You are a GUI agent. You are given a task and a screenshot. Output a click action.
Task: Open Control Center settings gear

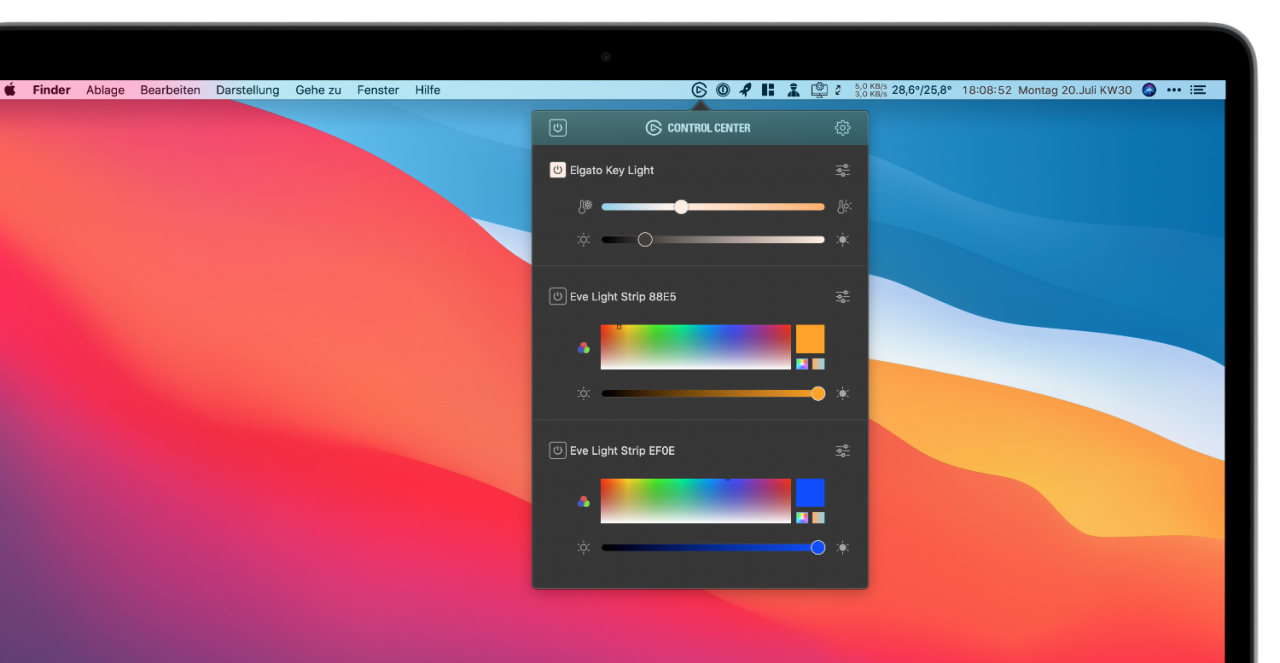[843, 128]
